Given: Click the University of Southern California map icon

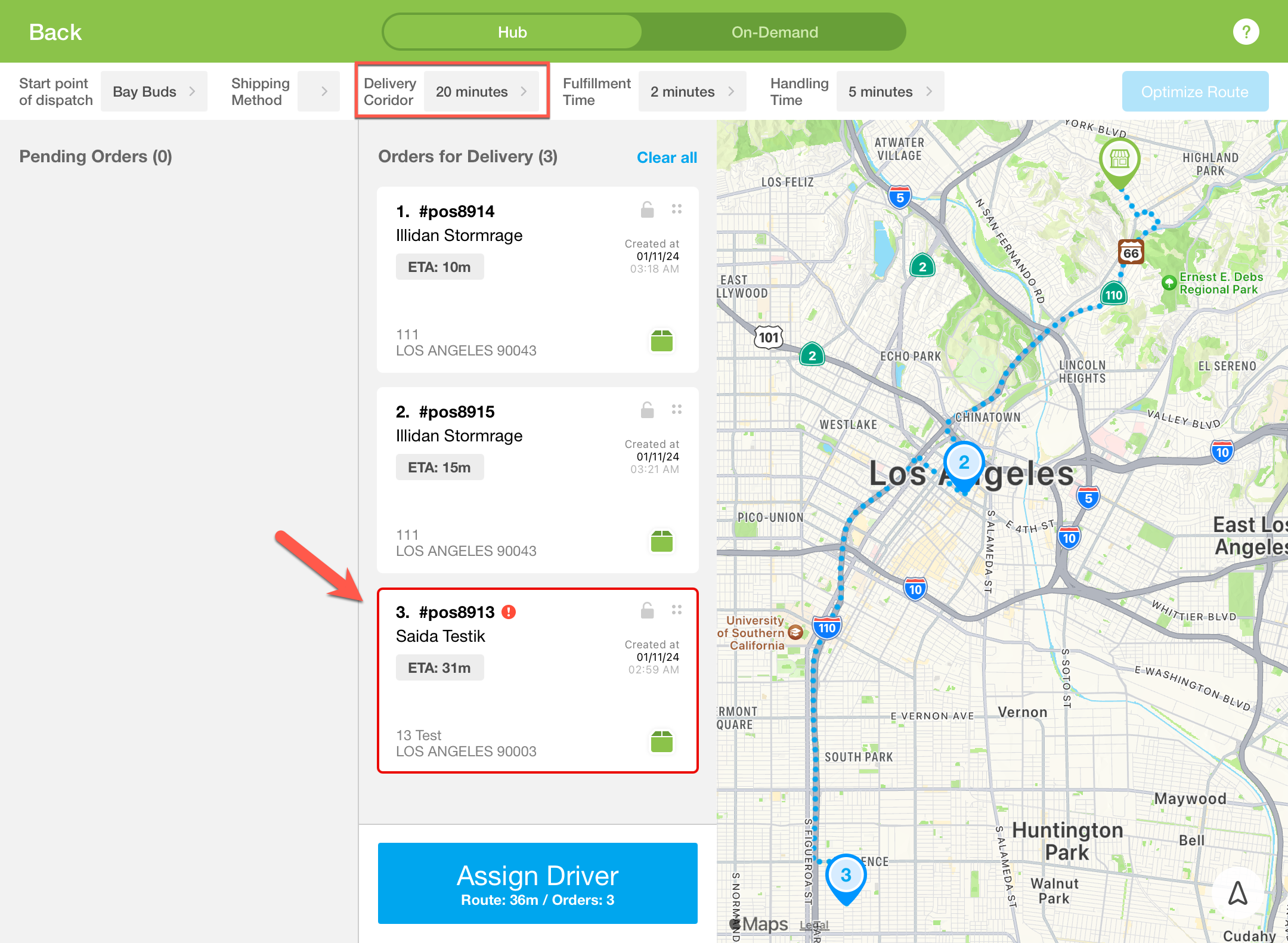Looking at the screenshot, I should [795, 632].
